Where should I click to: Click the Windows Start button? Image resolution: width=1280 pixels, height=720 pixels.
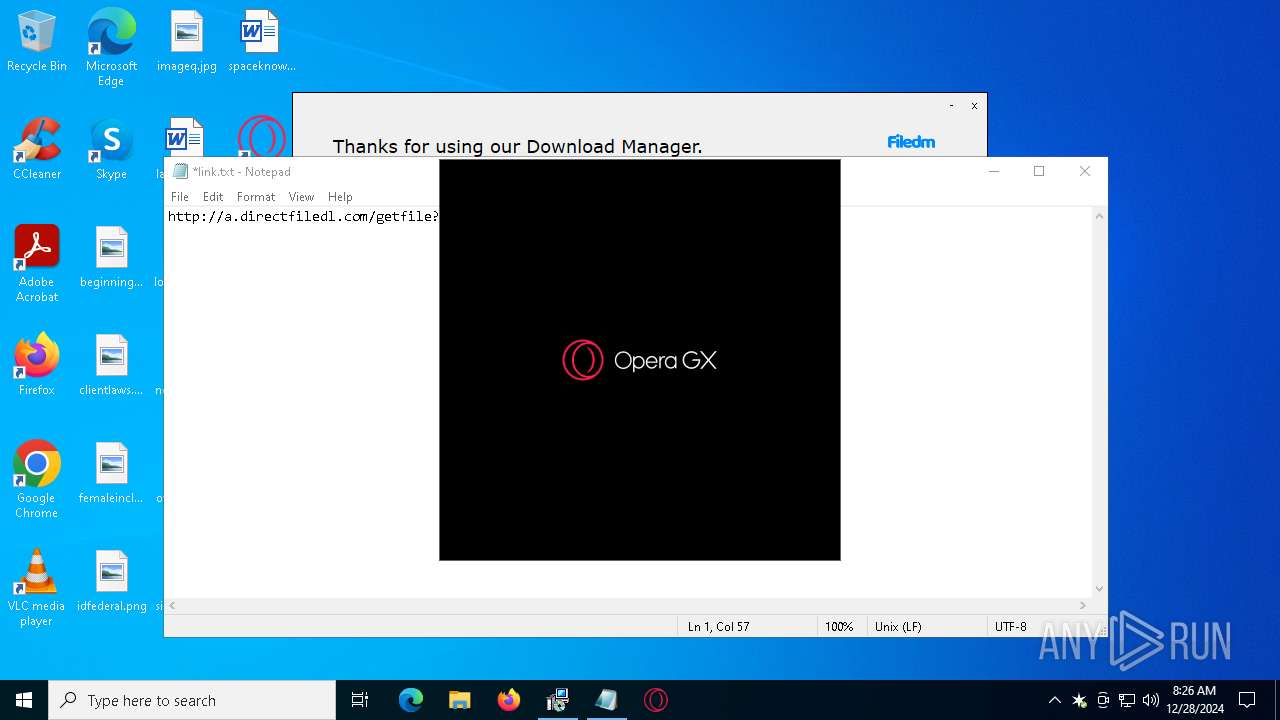pos(24,700)
